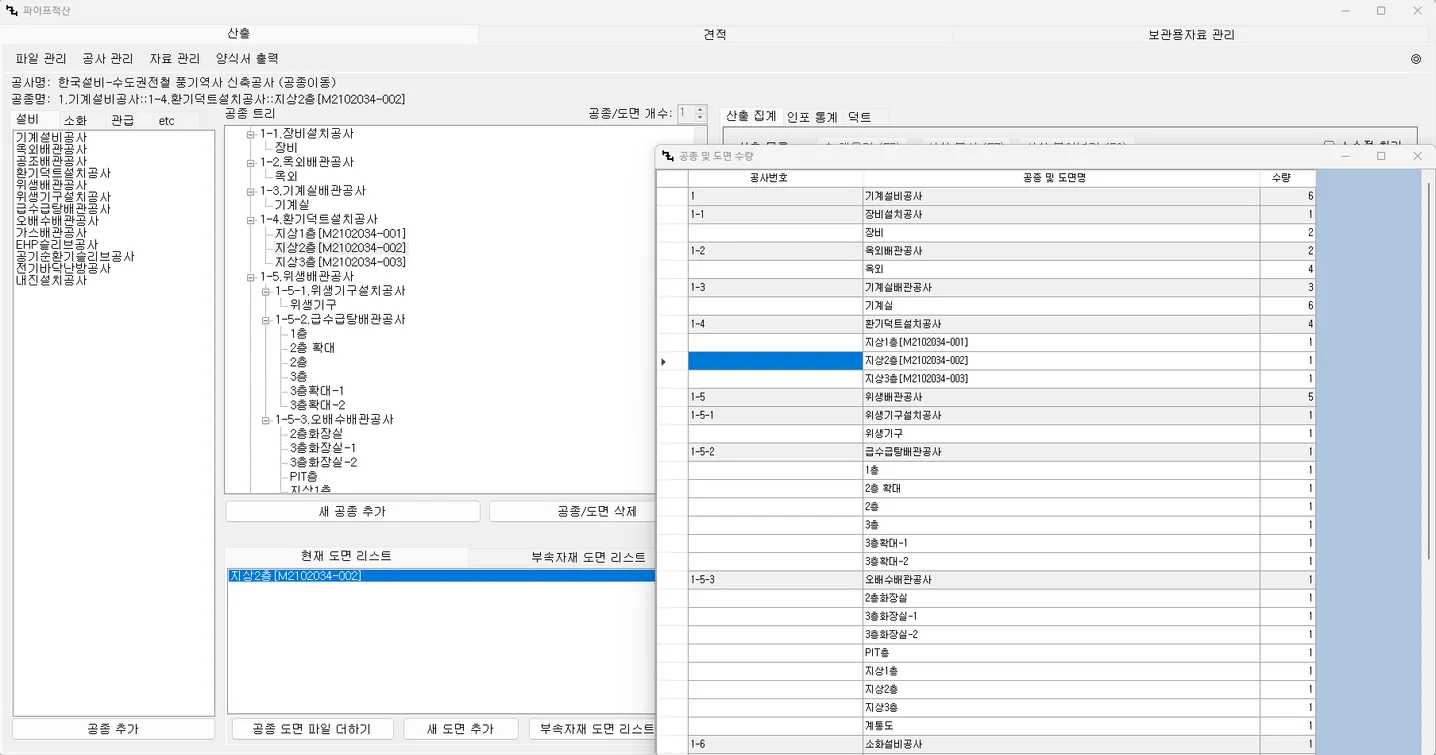
Task: Close the 공종 및 도면 수량 window
Action: (x=1417, y=156)
